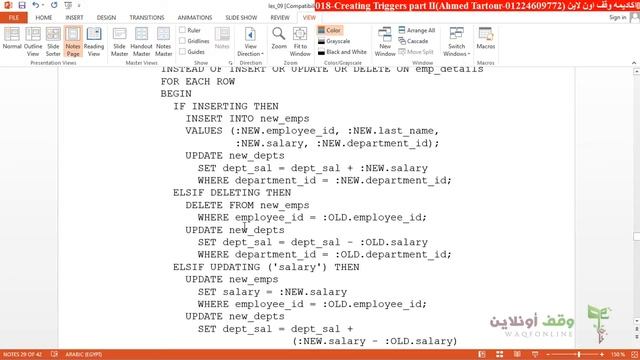The height and width of the screenshot is (360, 640).
Task: Open Outline View
Action: 33,41
